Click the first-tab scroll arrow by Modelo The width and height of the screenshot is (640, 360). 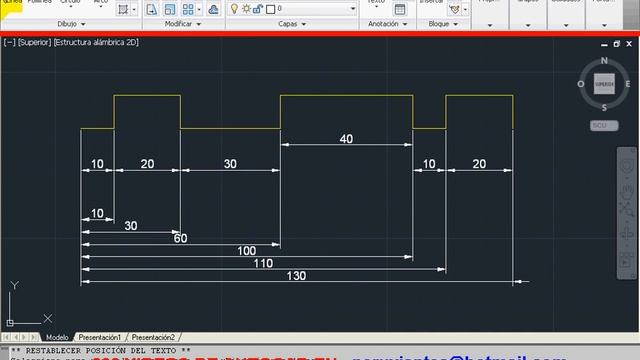tap(6, 337)
